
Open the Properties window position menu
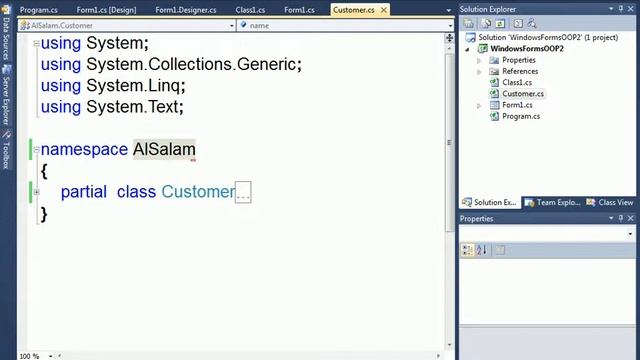[611, 218]
